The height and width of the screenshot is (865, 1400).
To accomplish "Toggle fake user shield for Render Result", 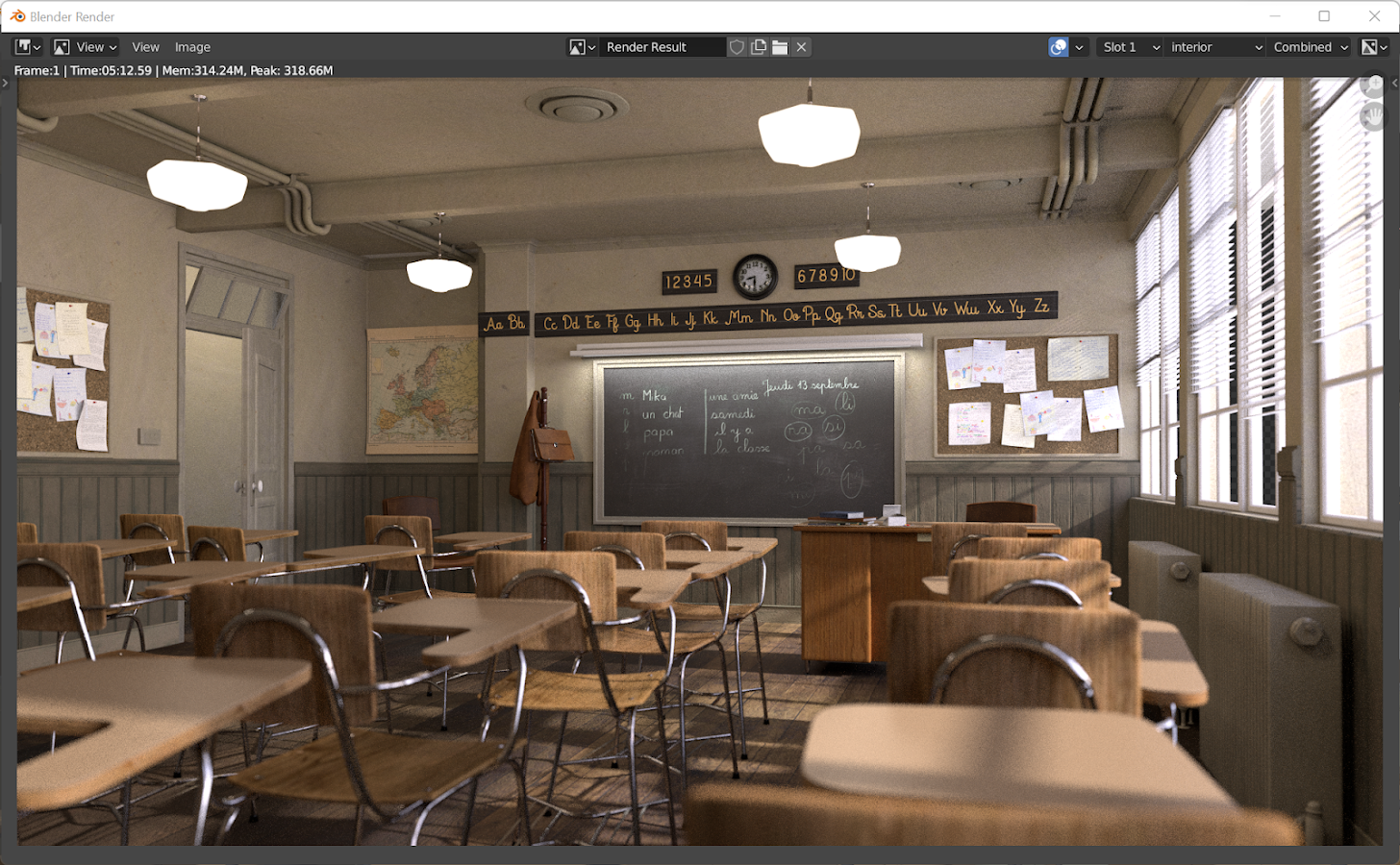I will coord(737,47).
